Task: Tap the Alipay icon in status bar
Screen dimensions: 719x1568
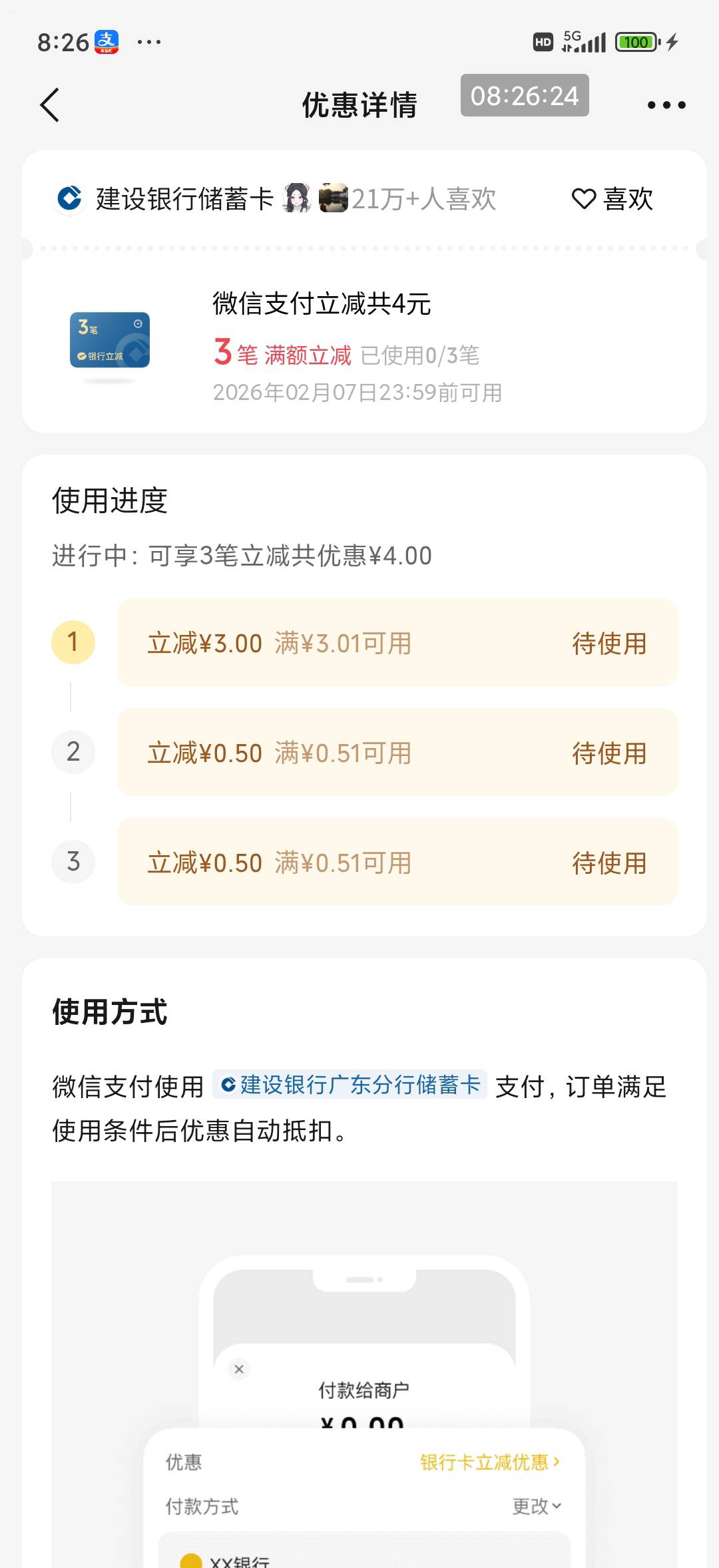Action: 107,42
